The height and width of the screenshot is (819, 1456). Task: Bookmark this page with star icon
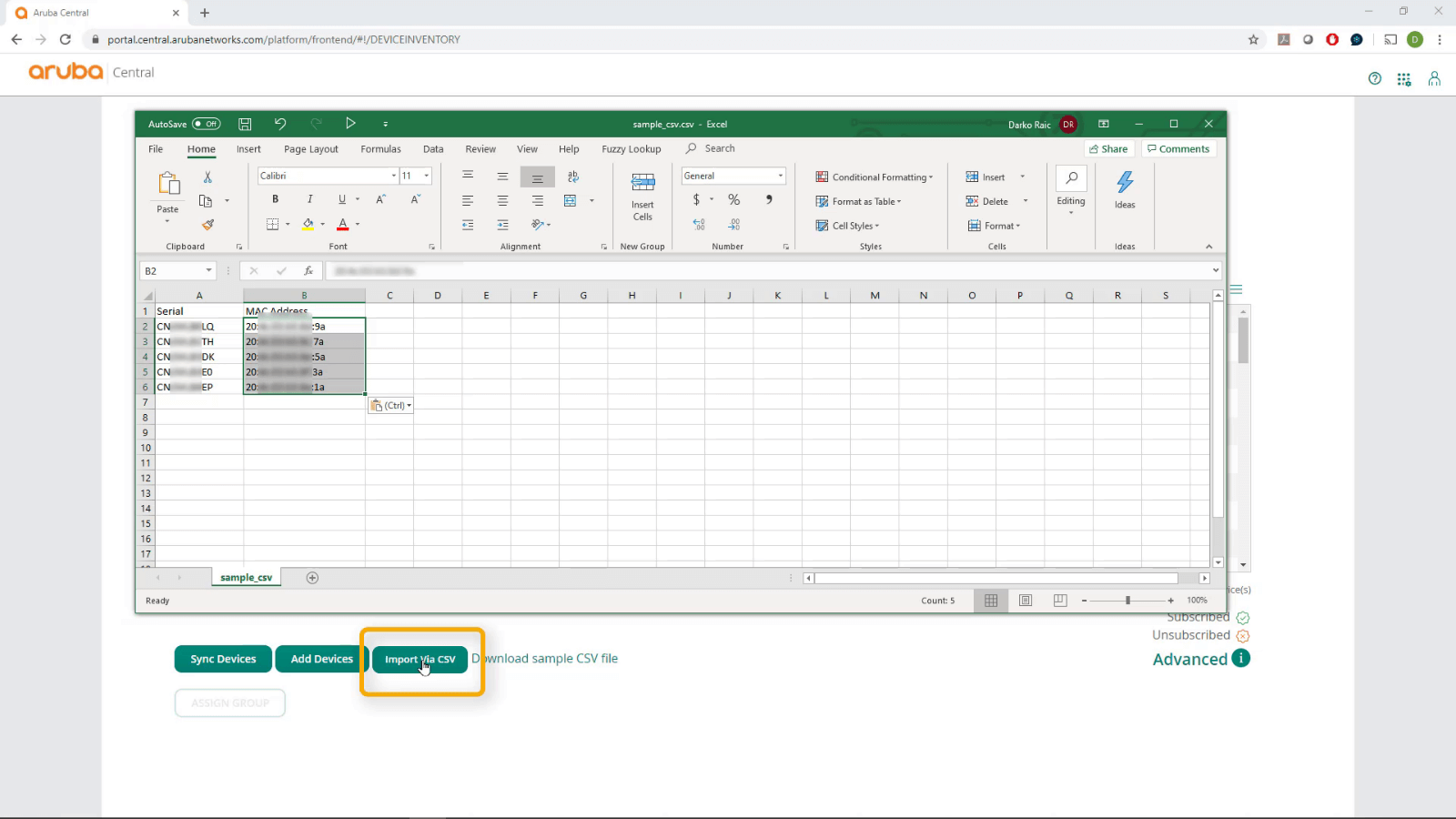click(1253, 39)
